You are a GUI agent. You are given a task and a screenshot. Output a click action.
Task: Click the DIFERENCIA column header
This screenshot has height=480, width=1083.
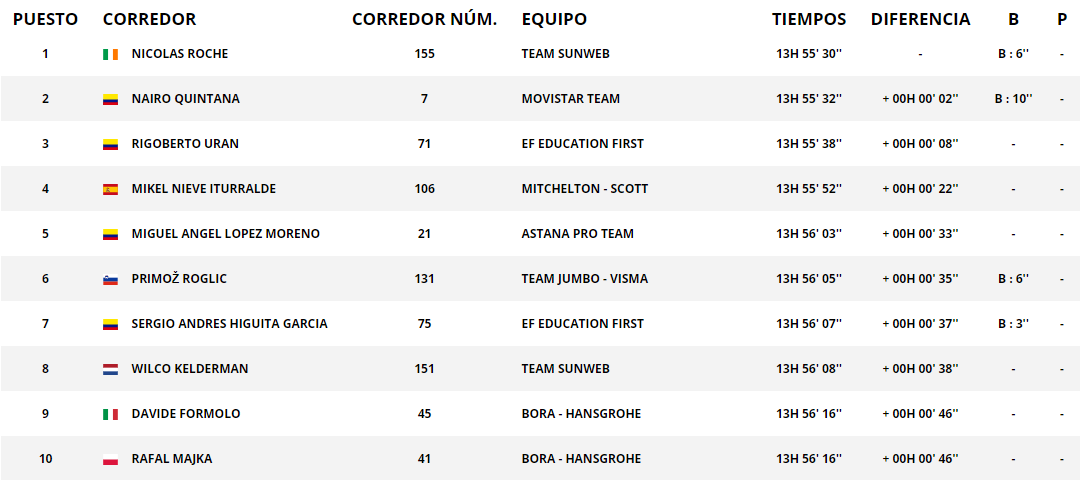pyautogui.click(x=920, y=19)
